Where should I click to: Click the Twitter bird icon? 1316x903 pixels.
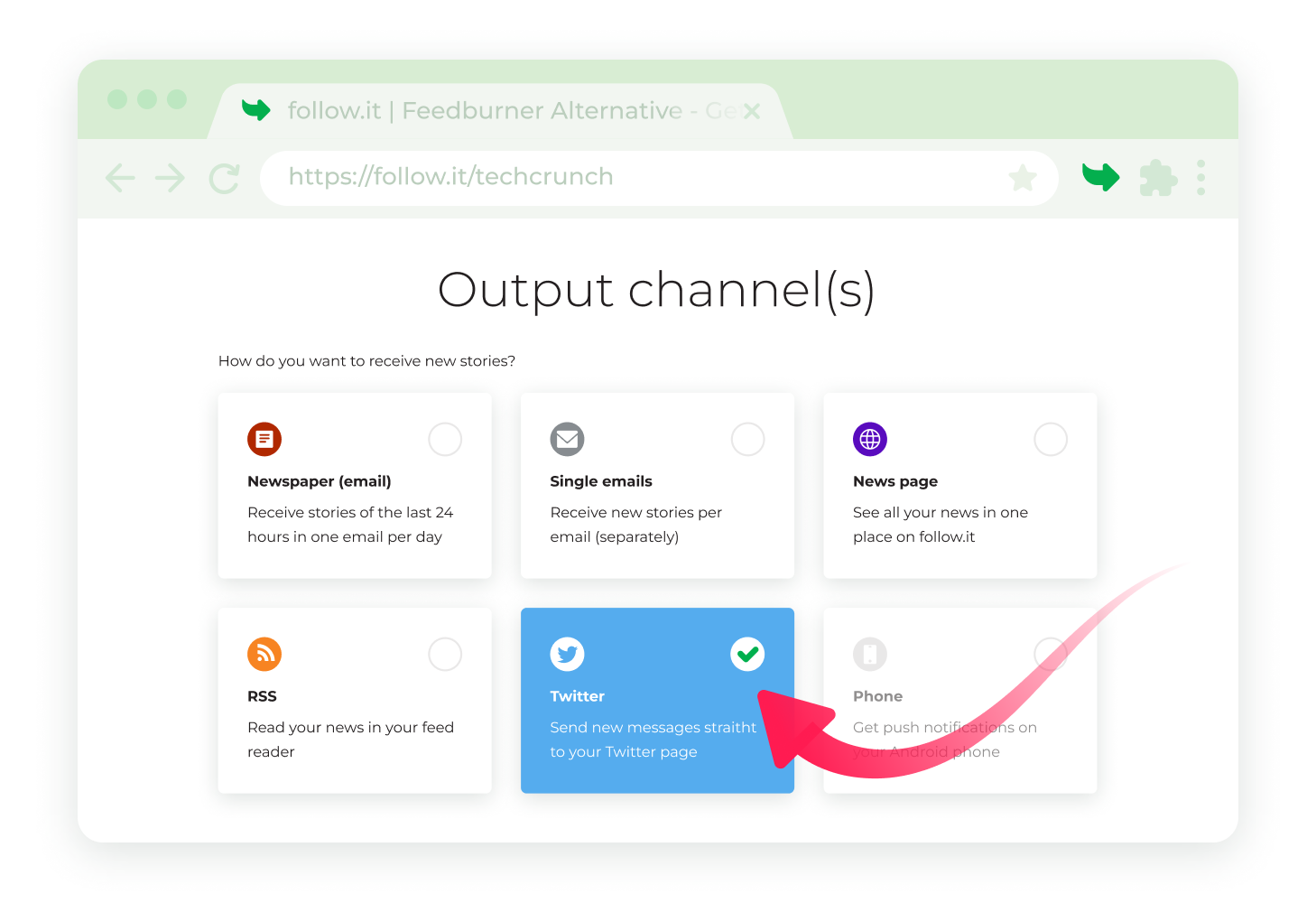click(568, 654)
